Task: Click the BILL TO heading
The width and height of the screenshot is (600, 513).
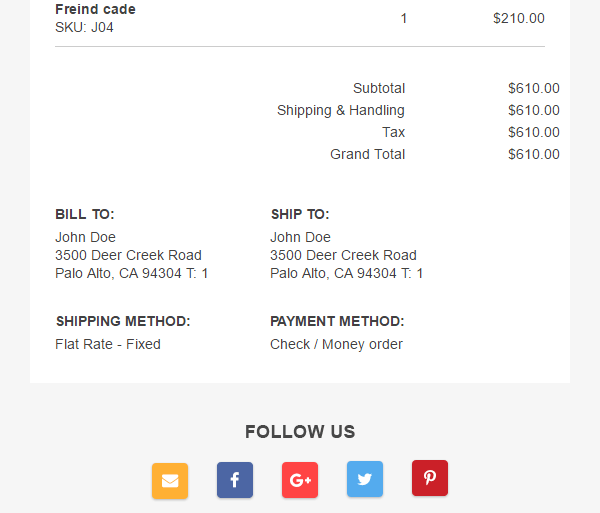Action: (x=85, y=214)
